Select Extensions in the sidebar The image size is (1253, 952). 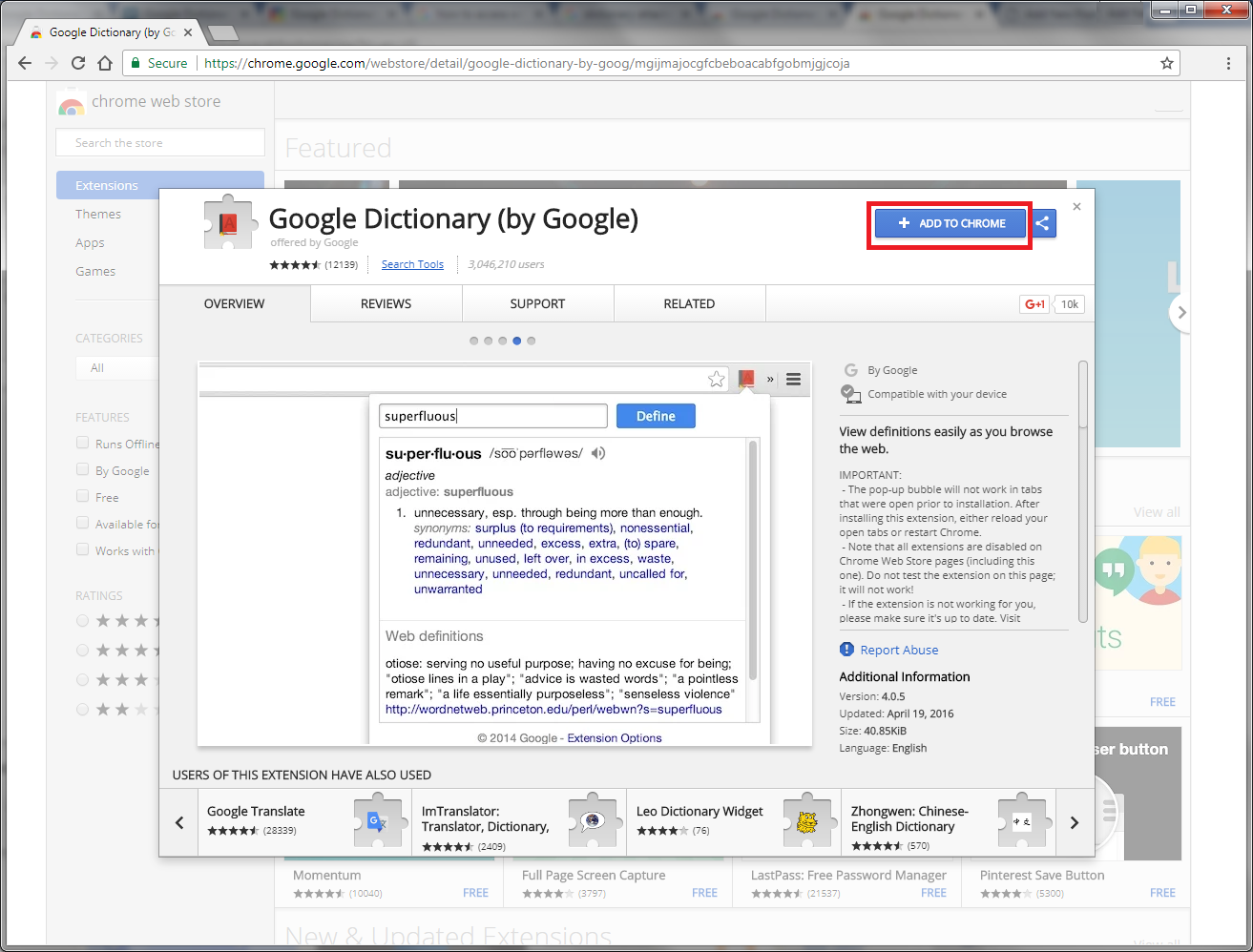pyautogui.click(x=160, y=185)
